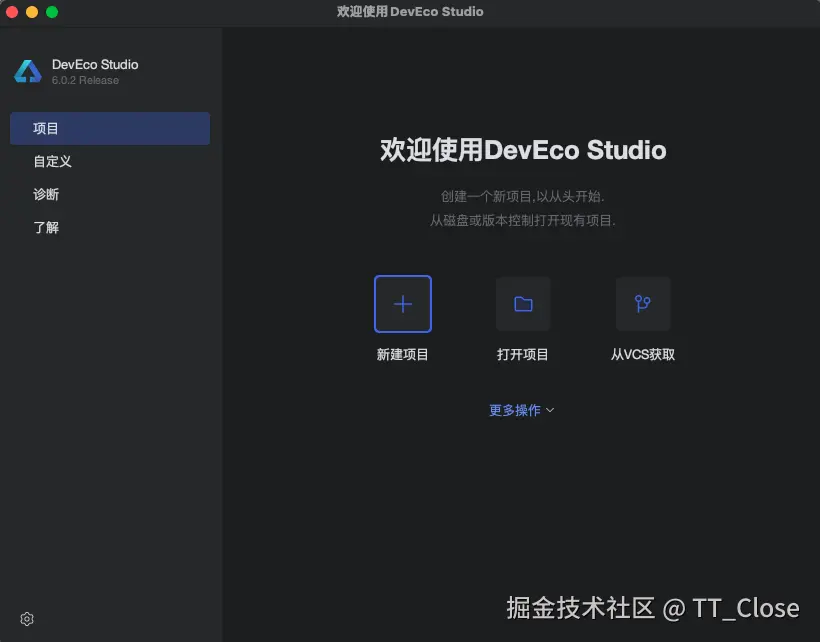Viewport: 820px width, 642px height.
Task: Select the 项目 sidebar tab
Action: click(x=110, y=128)
